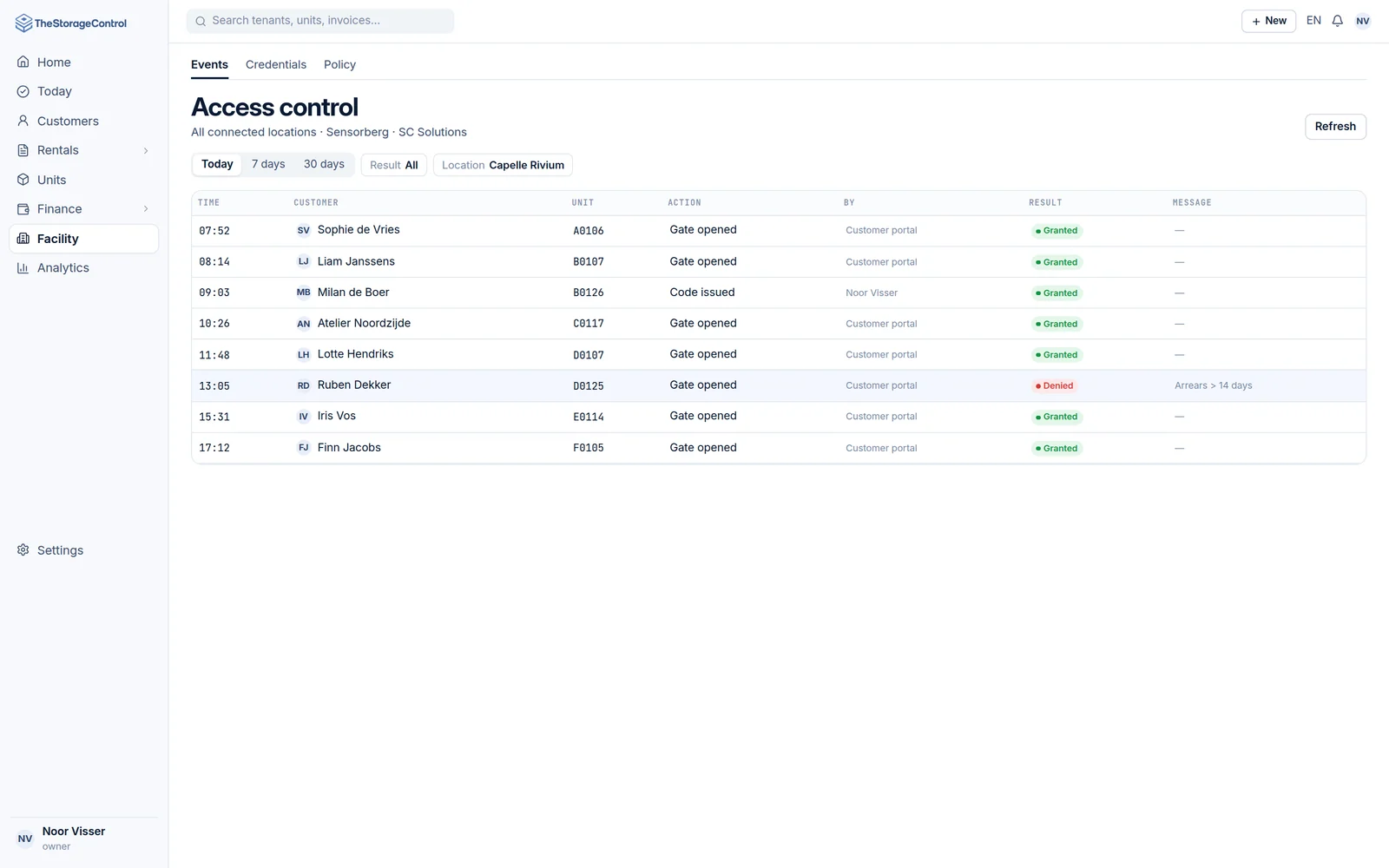The height and width of the screenshot is (868, 1389).
Task: Click the Settings gear icon
Action: (x=23, y=550)
